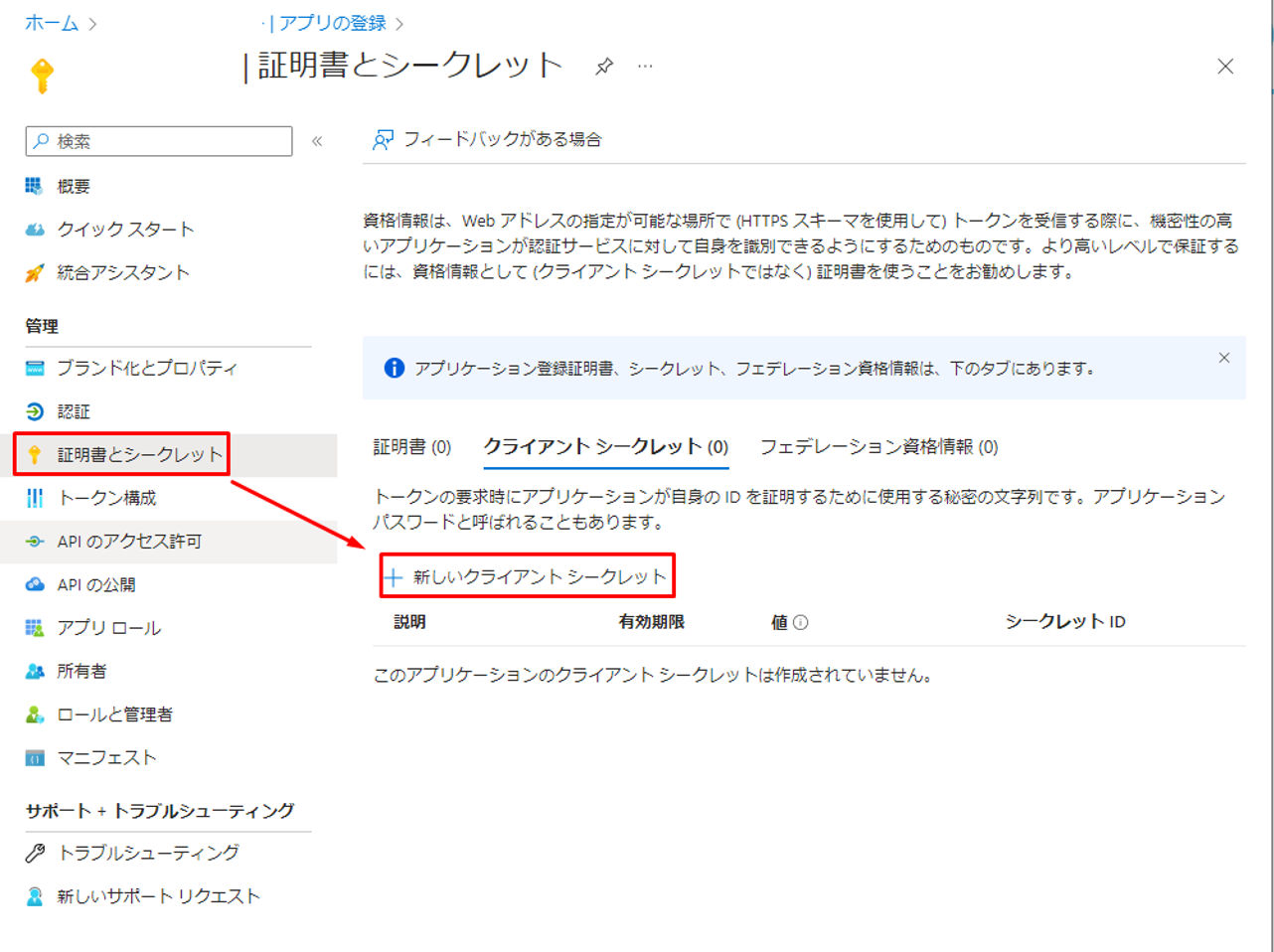Click the 説明 column header
Image resolution: width=1274 pixels, height=952 pixels.
409,622
